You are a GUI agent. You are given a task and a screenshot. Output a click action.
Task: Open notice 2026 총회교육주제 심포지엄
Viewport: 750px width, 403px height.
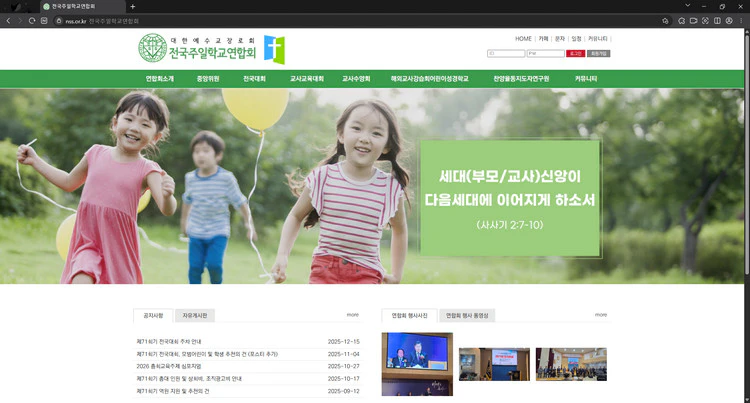coord(169,367)
